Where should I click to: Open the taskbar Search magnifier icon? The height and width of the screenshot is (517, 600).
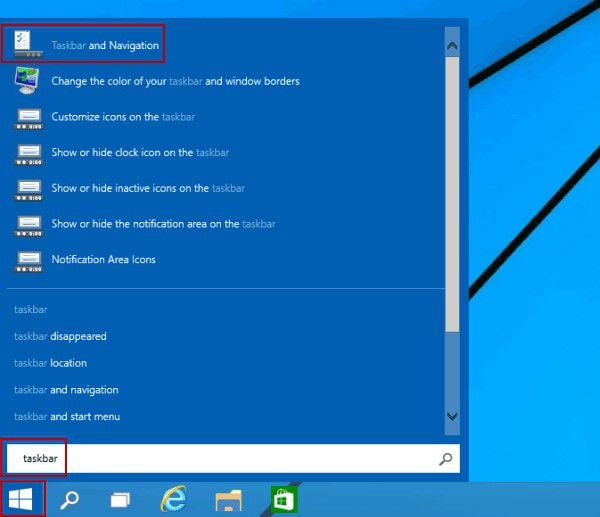pos(70,499)
